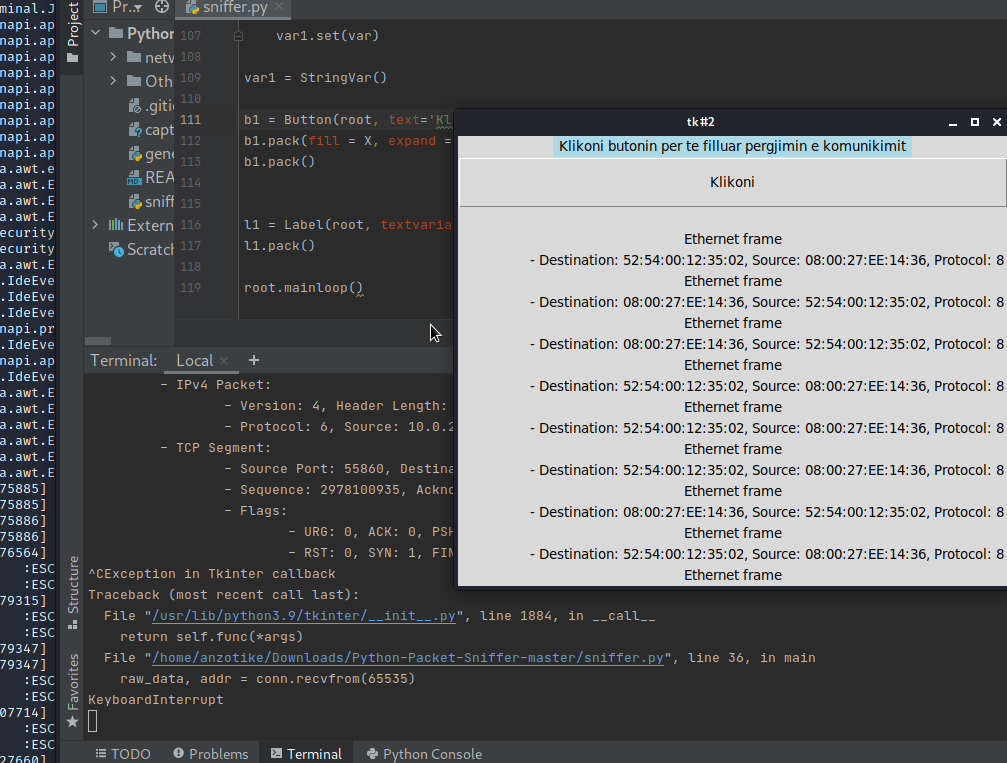
Task: Click the tk#2 window title bar
Action: (701, 122)
